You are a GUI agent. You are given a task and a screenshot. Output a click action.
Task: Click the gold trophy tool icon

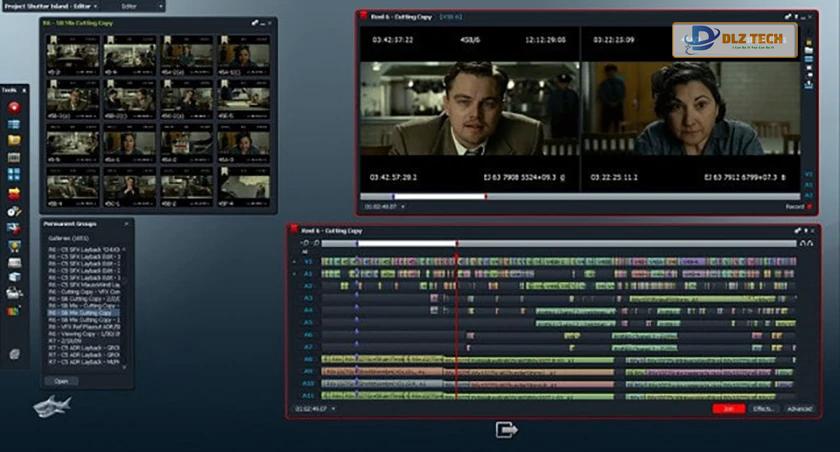tap(14, 246)
